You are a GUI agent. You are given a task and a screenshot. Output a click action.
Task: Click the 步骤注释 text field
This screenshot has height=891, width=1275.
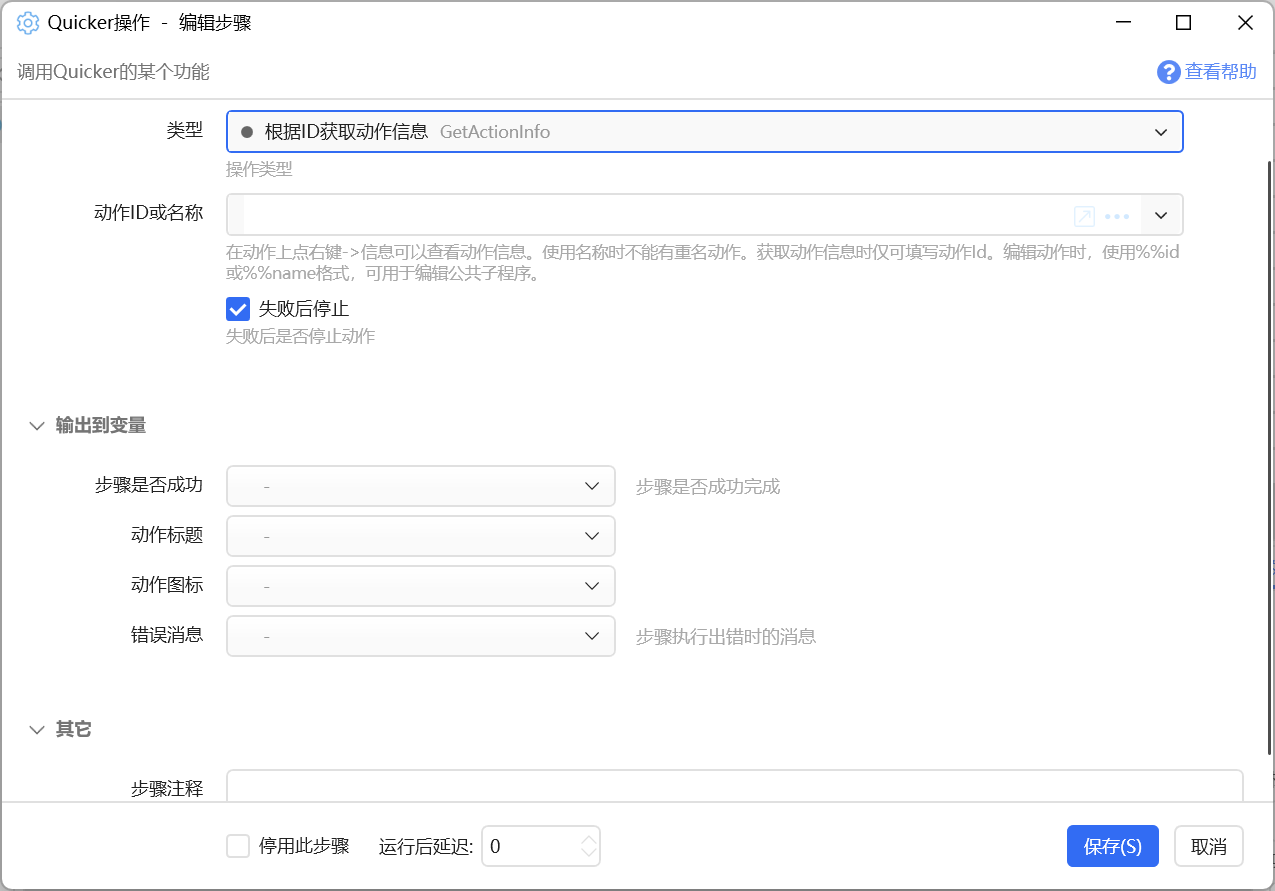[735, 786]
